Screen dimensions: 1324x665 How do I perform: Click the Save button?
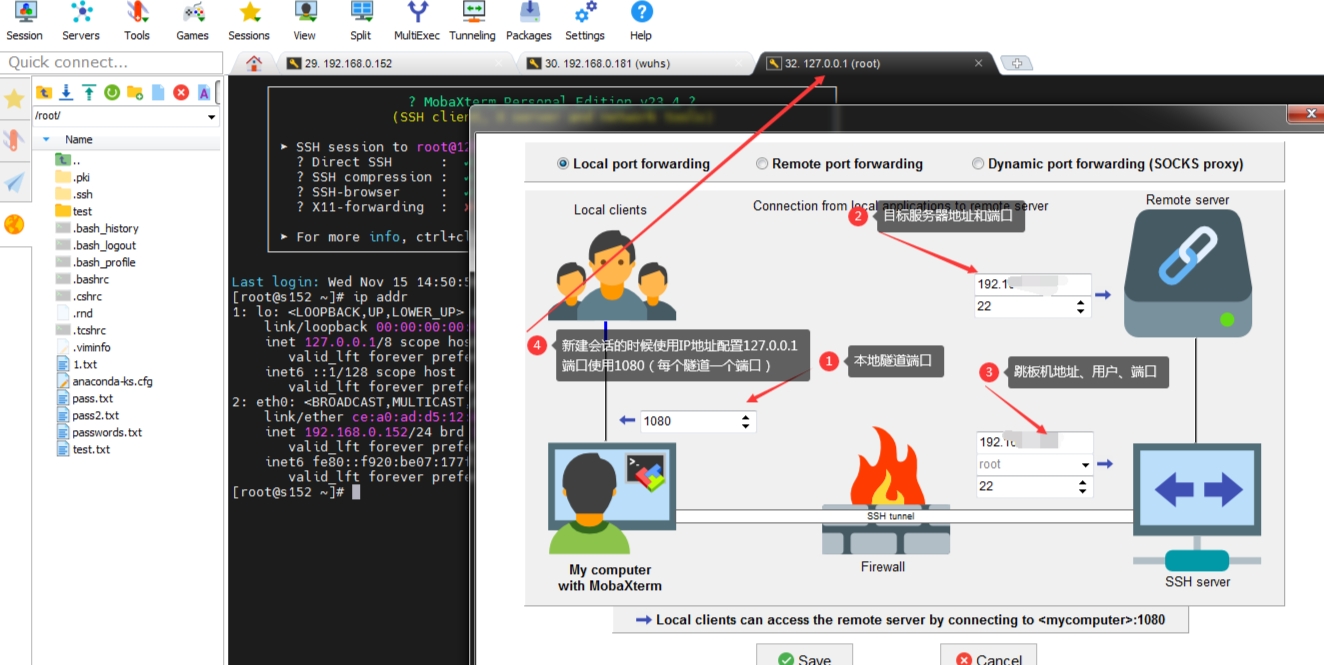(x=803, y=657)
